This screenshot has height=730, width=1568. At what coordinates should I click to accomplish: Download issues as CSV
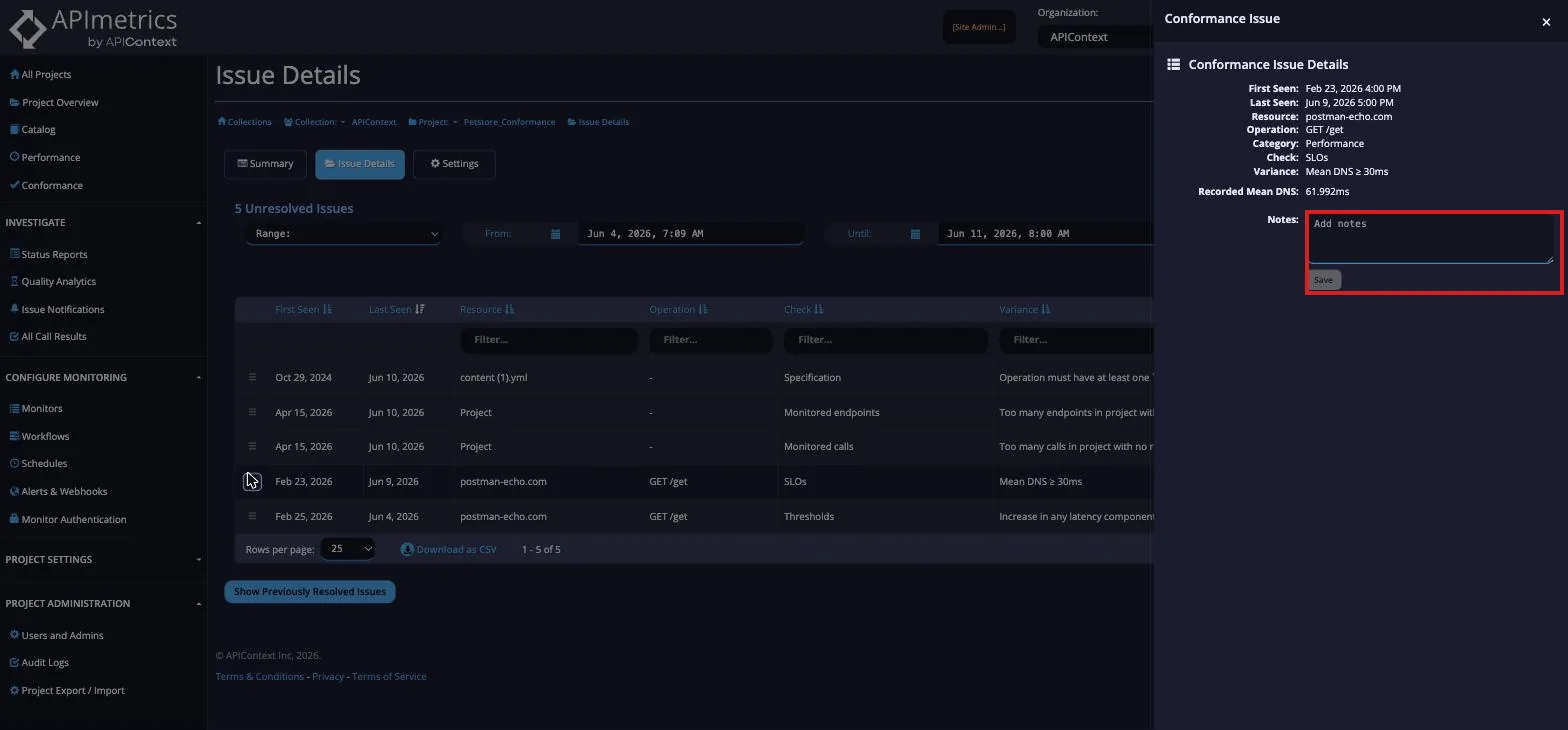[449, 550]
